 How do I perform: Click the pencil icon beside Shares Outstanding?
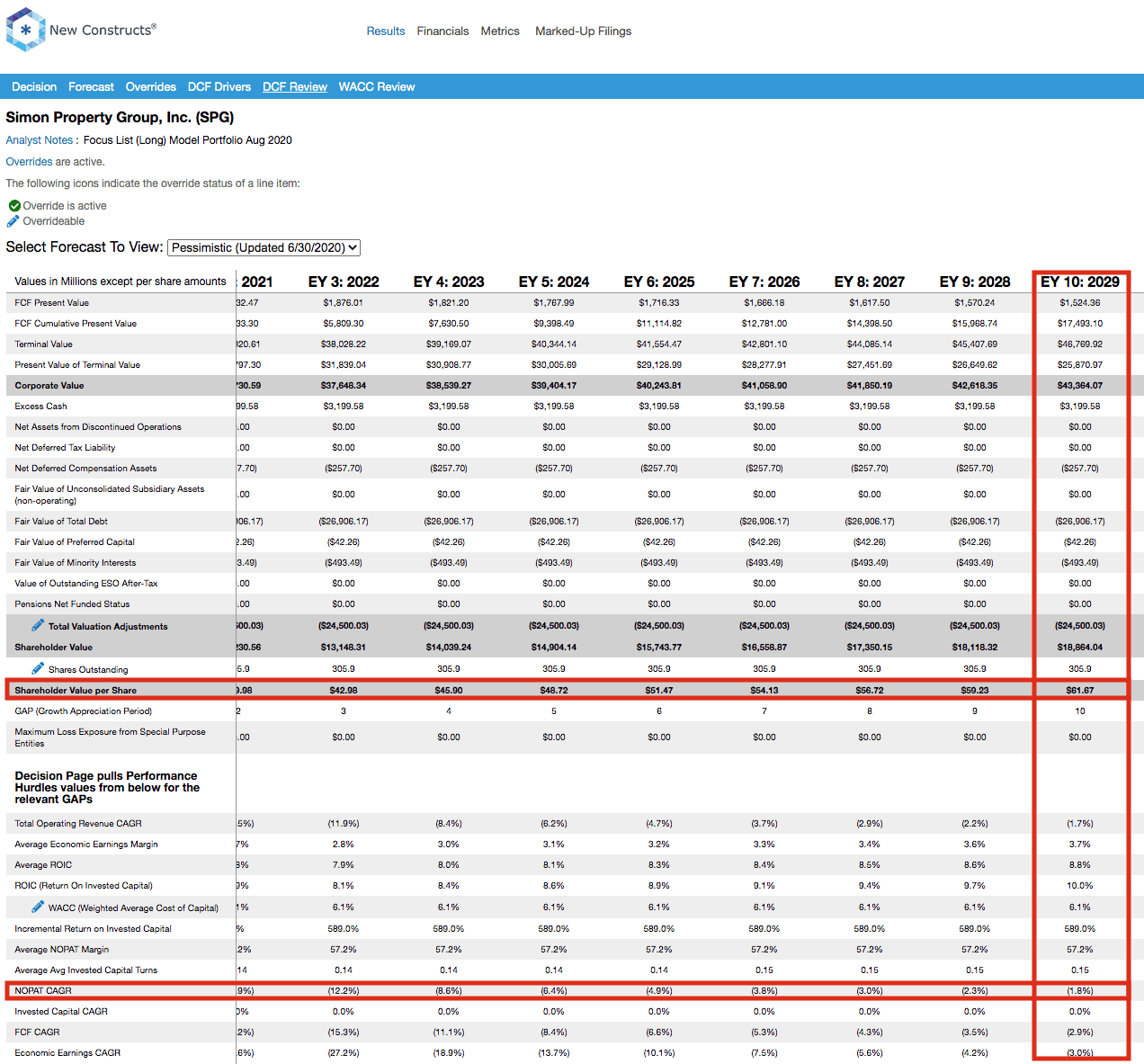click(x=38, y=668)
